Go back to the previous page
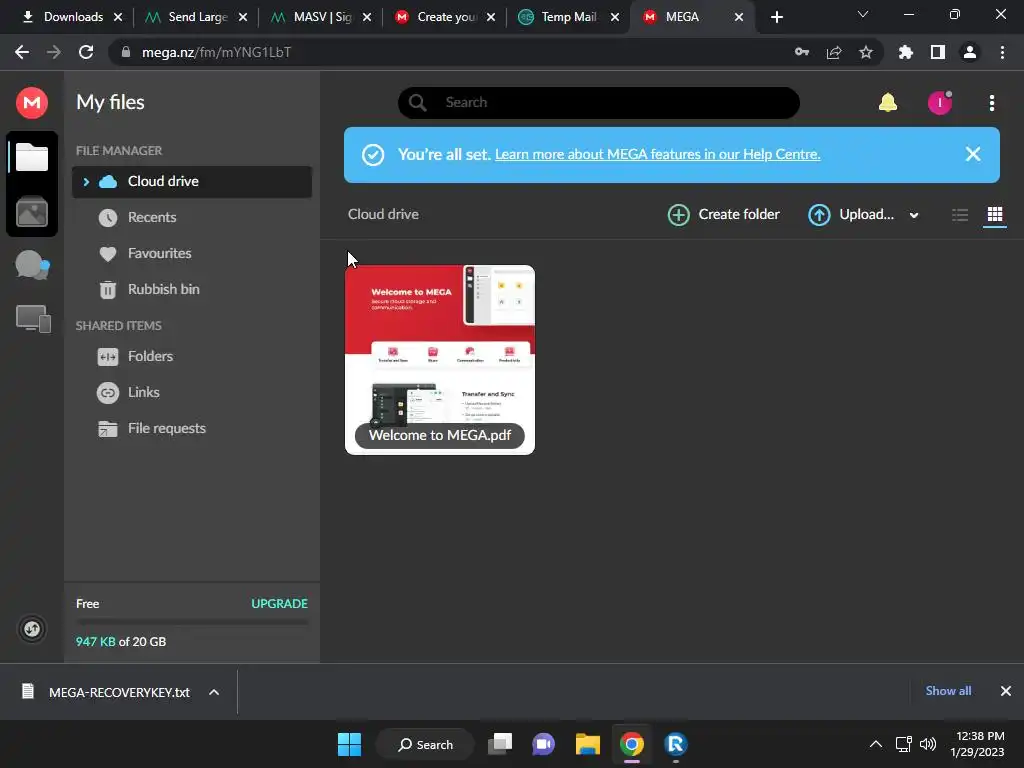The image size is (1024, 768). 22,52
